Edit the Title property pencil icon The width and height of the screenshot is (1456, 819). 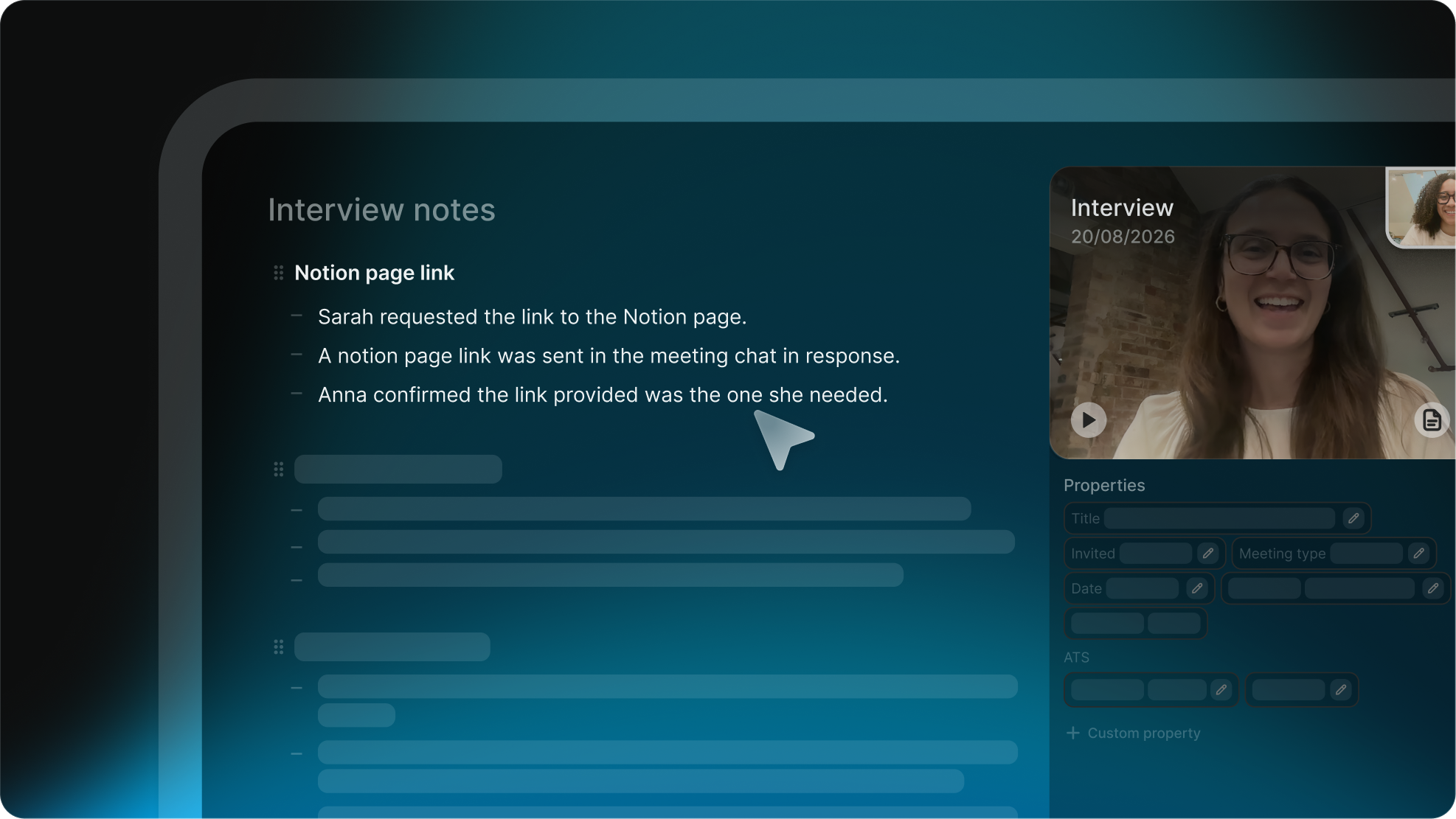(x=1353, y=518)
